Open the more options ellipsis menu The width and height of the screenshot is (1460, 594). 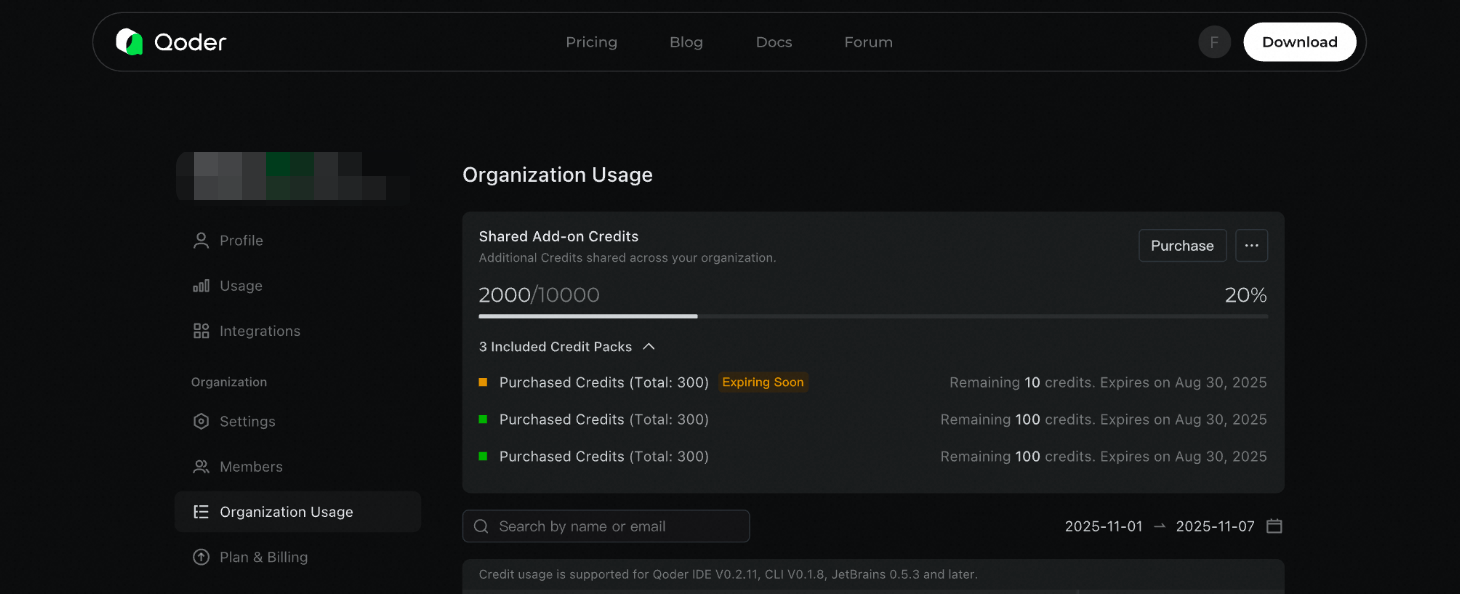(x=1251, y=246)
